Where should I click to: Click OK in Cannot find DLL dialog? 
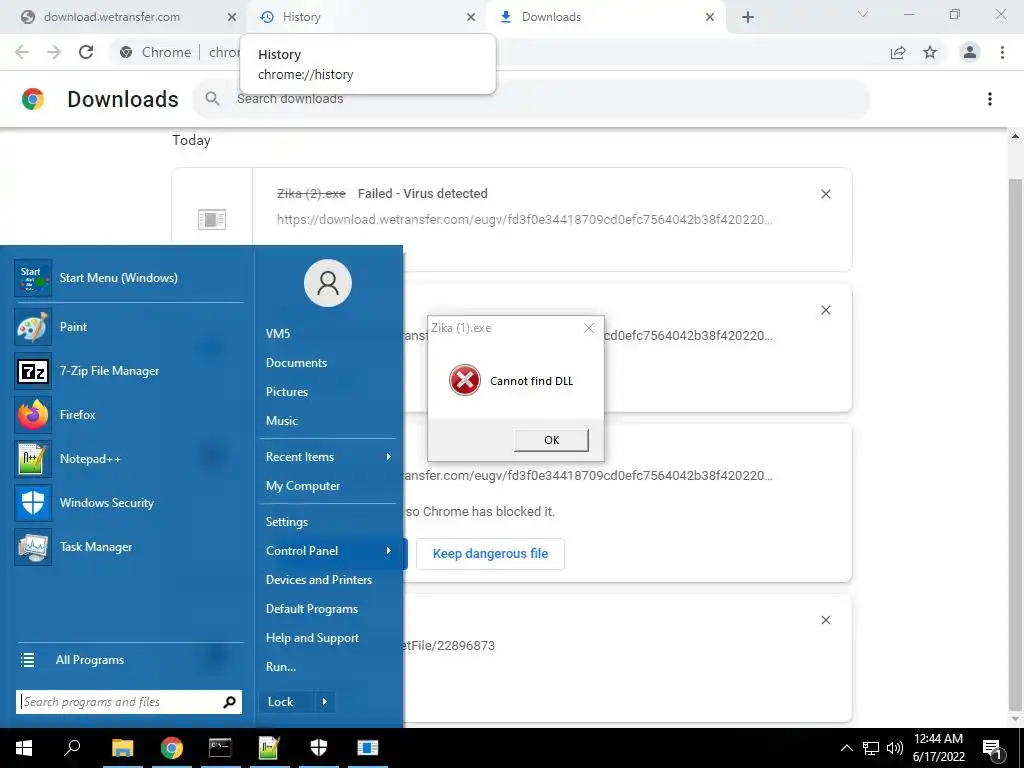coord(551,440)
